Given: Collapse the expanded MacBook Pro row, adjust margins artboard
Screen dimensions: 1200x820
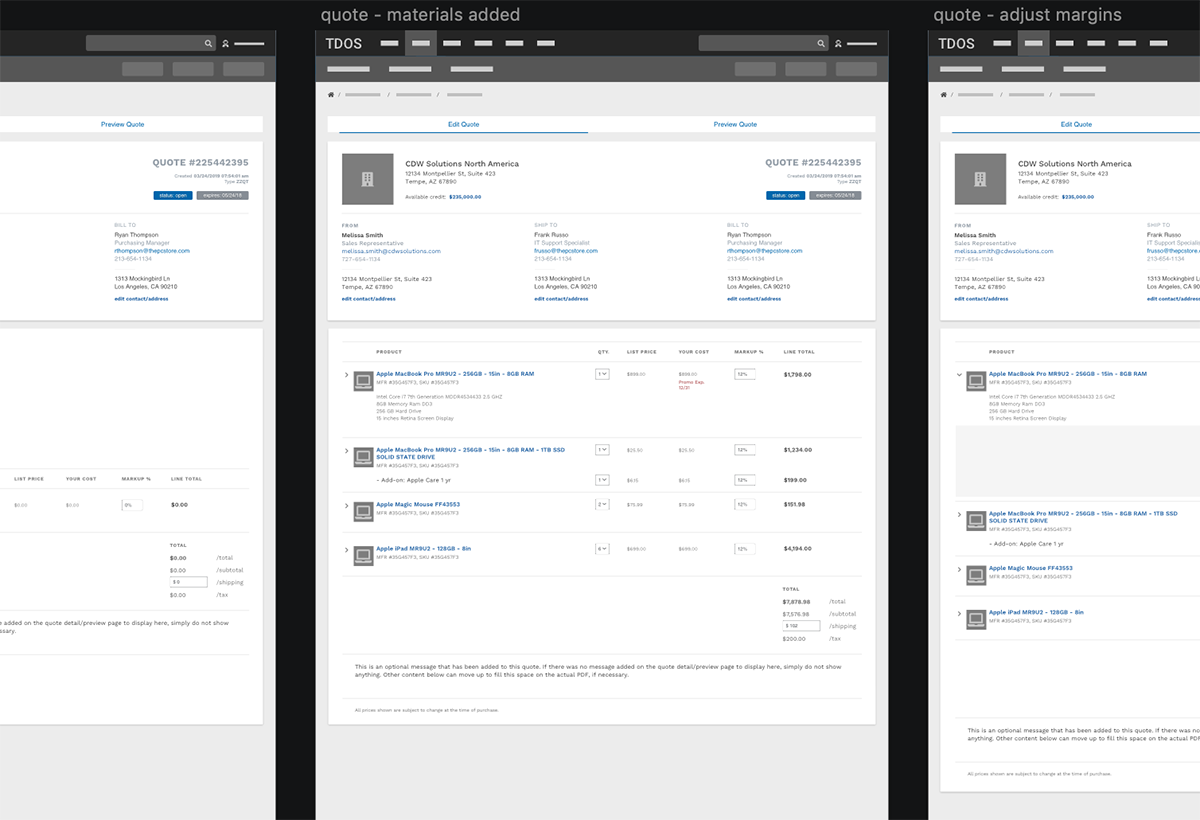Looking at the screenshot, I should (960, 375).
